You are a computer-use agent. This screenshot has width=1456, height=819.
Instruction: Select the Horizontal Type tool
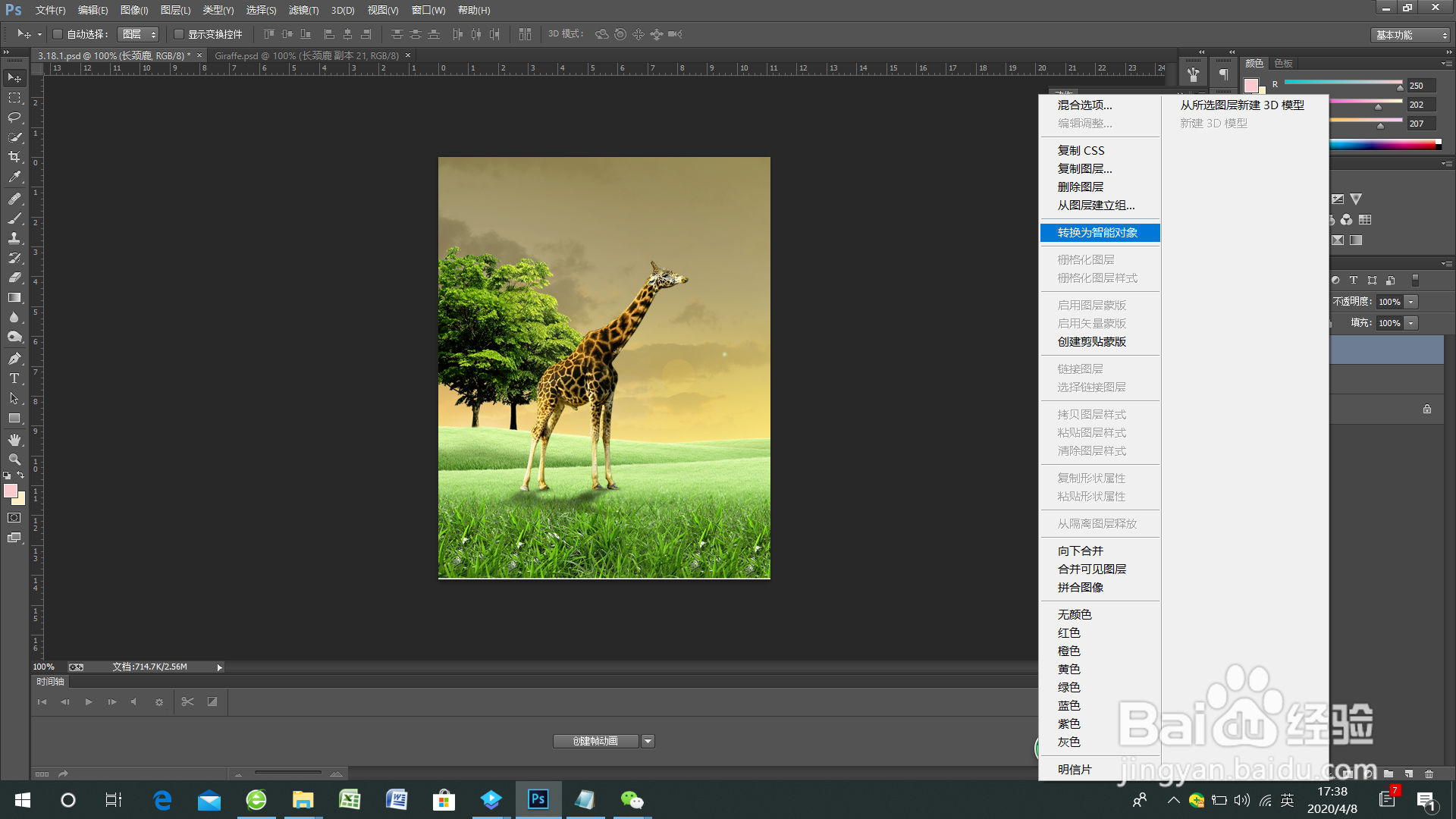click(14, 378)
